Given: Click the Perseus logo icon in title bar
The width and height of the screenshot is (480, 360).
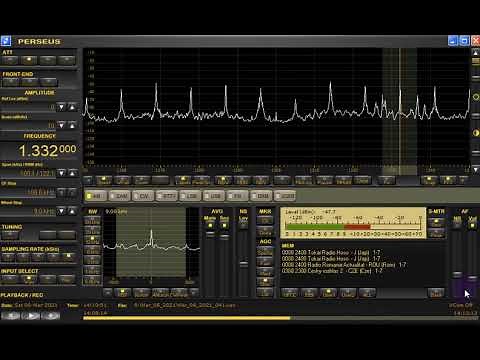Looking at the screenshot, I should tap(6, 41).
